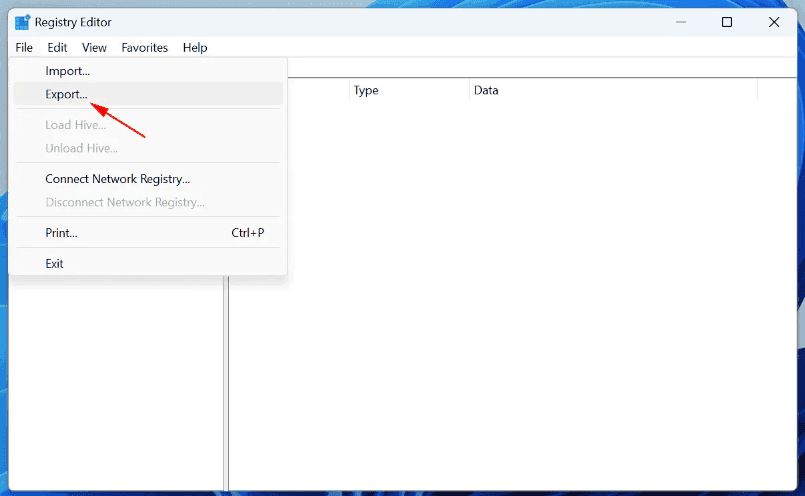Click Unload Hive... menu entry
This screenshot has width=805, height=496.
(x=148, y=148)
